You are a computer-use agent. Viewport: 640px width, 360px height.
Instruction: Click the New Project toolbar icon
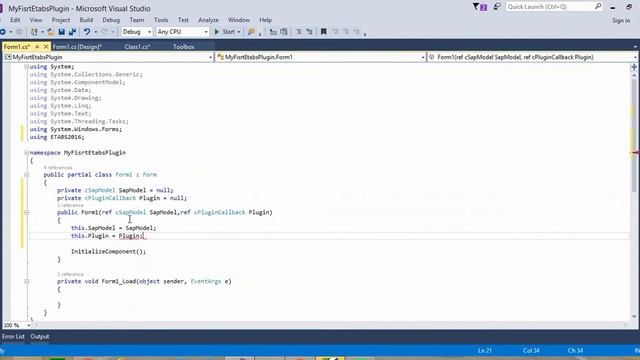coord(34,32)
